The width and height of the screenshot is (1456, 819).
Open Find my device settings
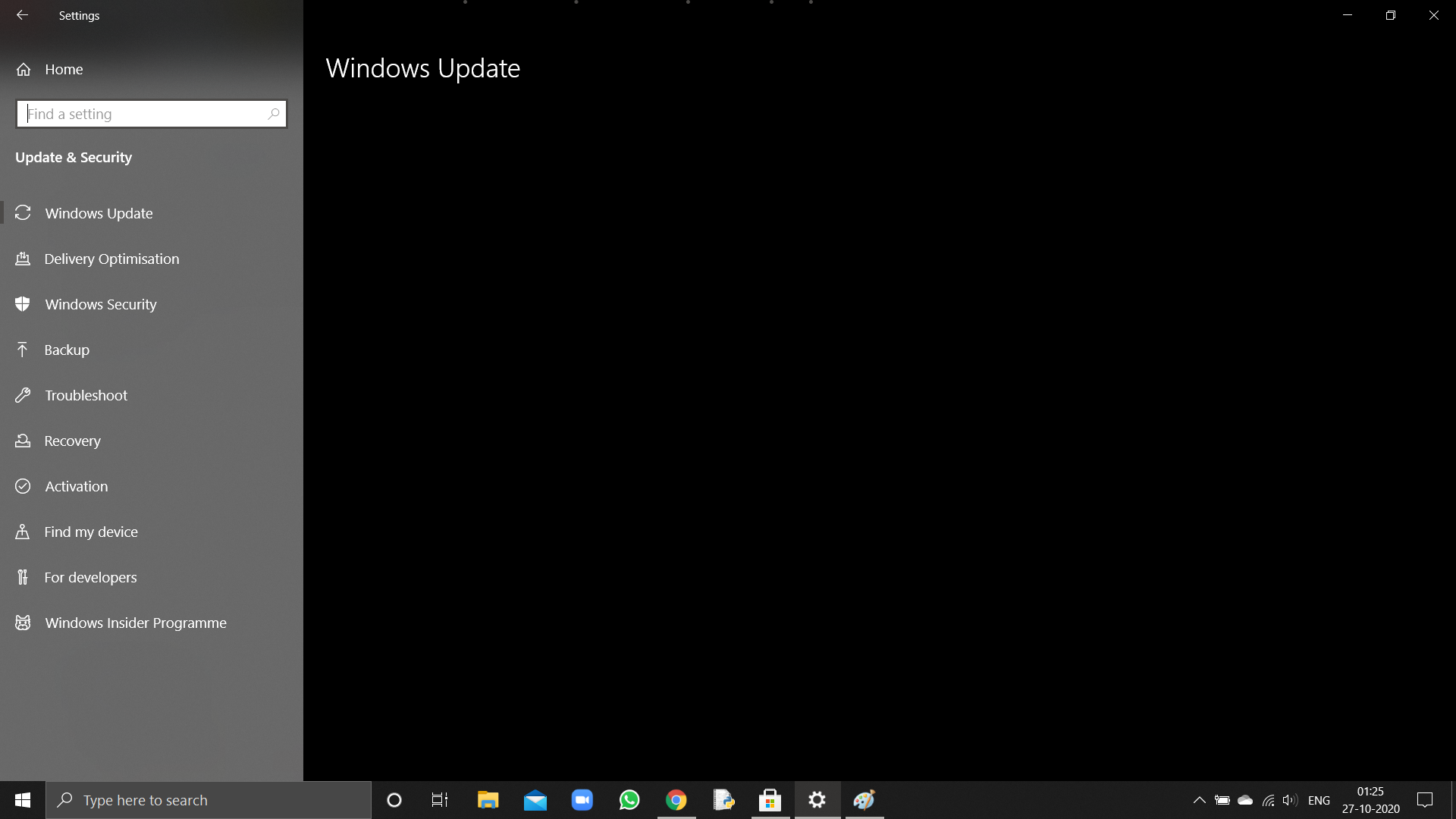[x=90, y=532]
